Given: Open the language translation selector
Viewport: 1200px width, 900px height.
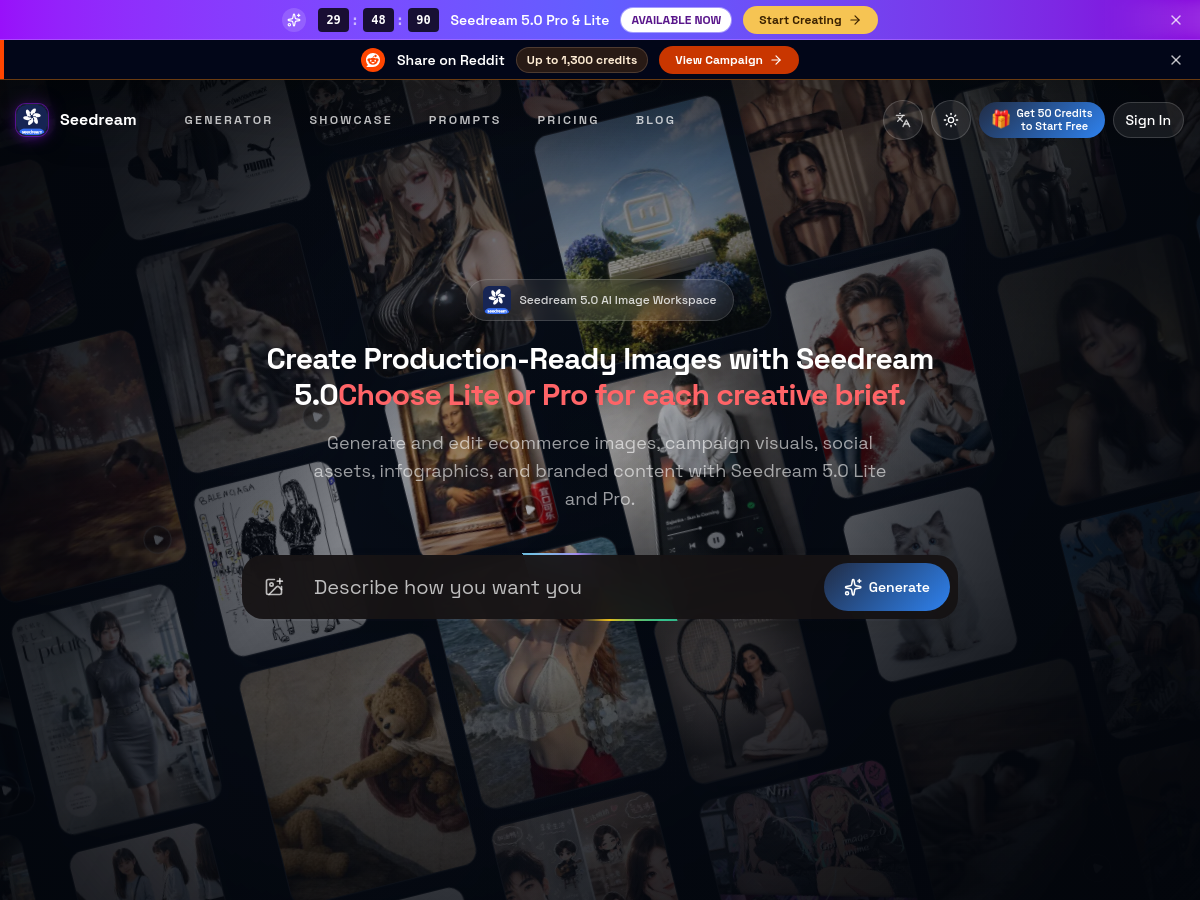Looking at the screenshot, I should click(x=903, y=120).
